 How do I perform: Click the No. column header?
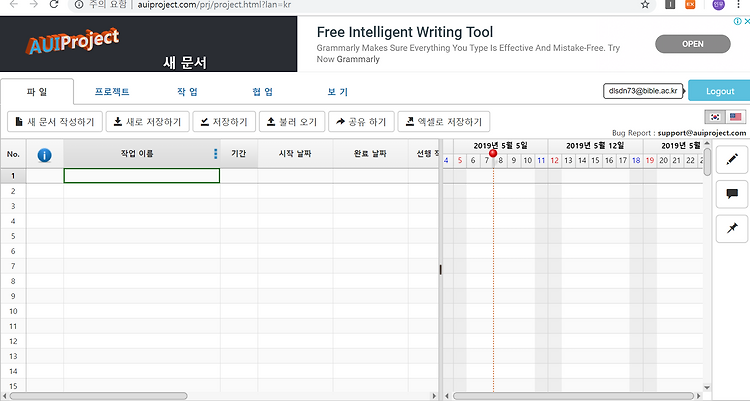pyautogui.click(x=13, y=154)
